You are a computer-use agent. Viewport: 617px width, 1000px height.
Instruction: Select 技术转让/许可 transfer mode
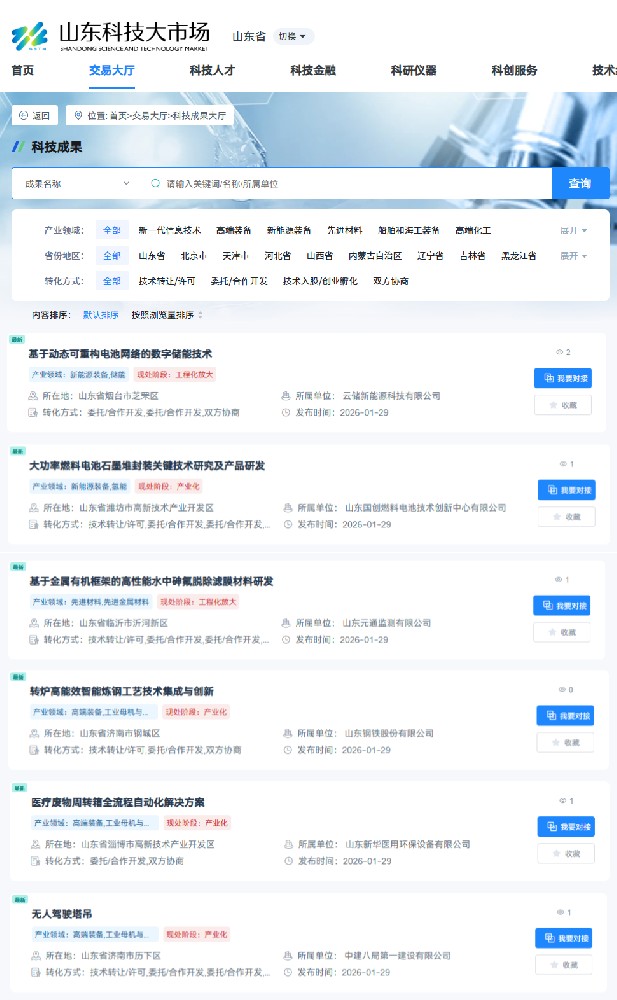coord(167,281)
